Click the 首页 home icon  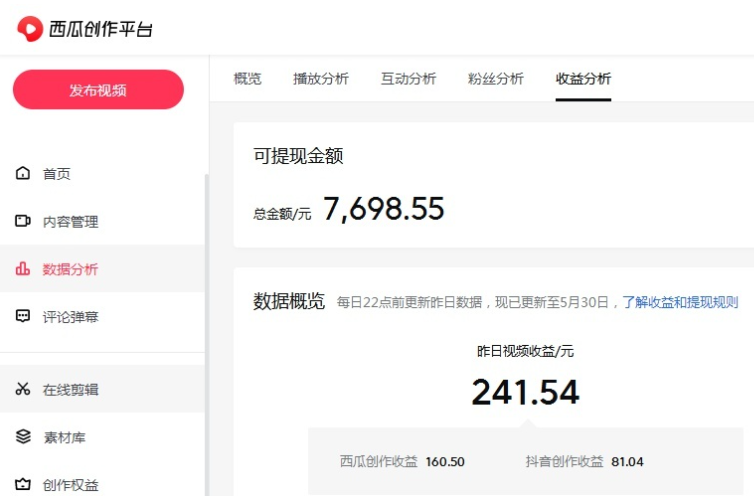coord(23,173)
